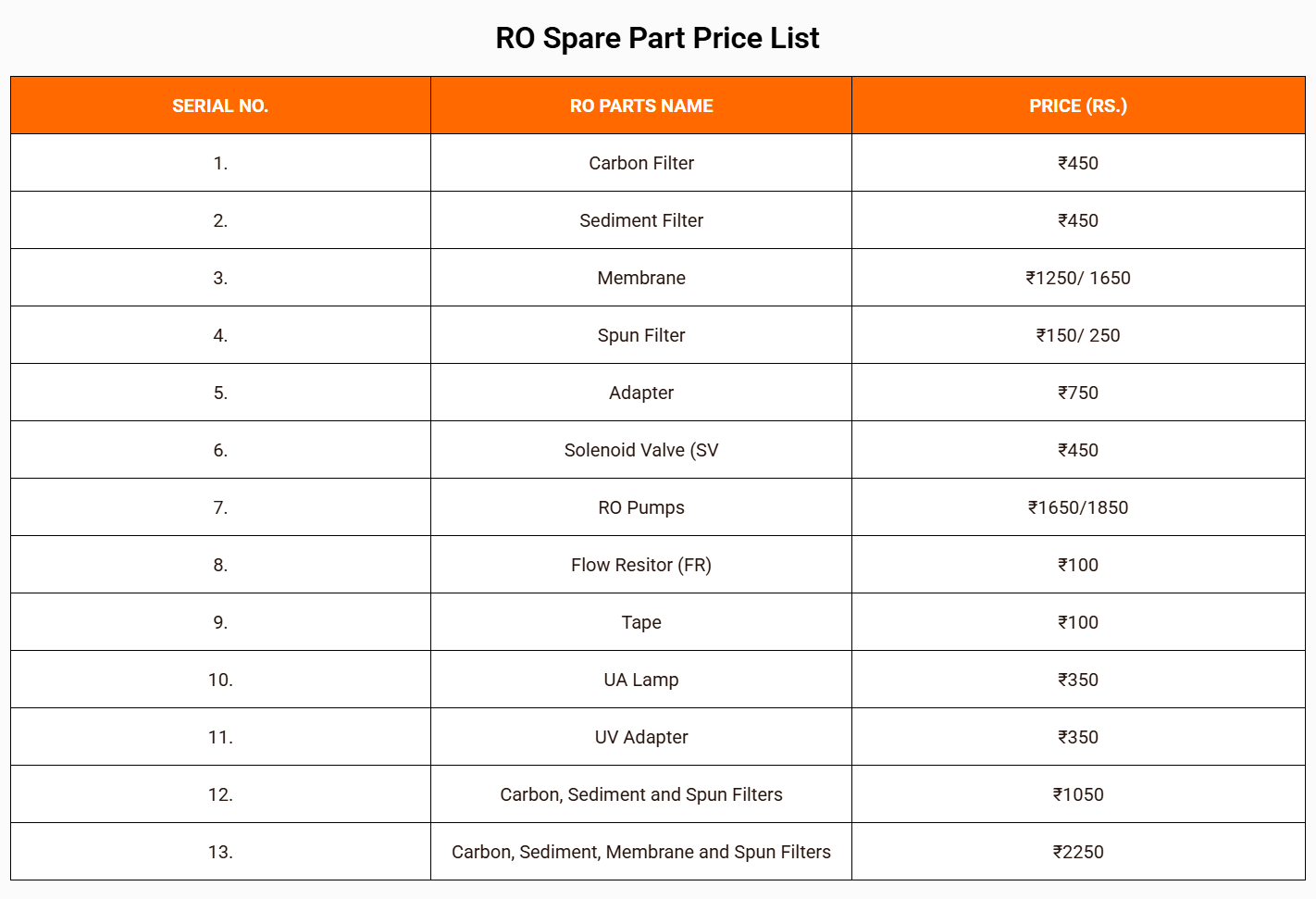Screen dimensions: 1316x899
Task: Click the SERIAL NO. column header
Action: (x=220, y=106)
